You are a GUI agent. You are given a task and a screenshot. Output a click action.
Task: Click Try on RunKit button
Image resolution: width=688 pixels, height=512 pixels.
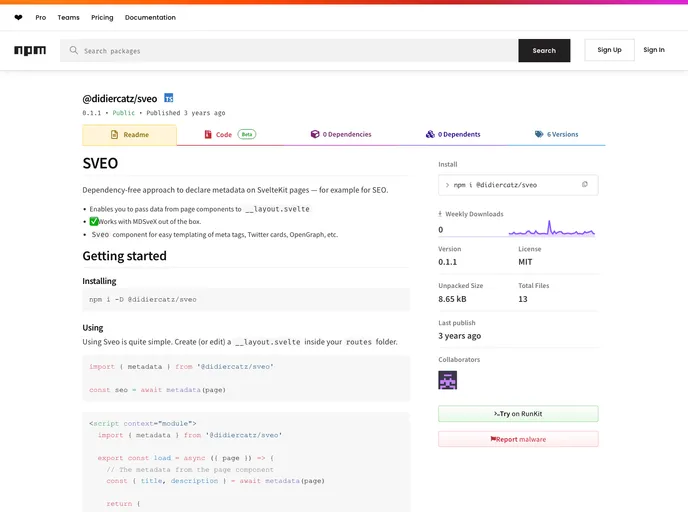pos(518,414)
